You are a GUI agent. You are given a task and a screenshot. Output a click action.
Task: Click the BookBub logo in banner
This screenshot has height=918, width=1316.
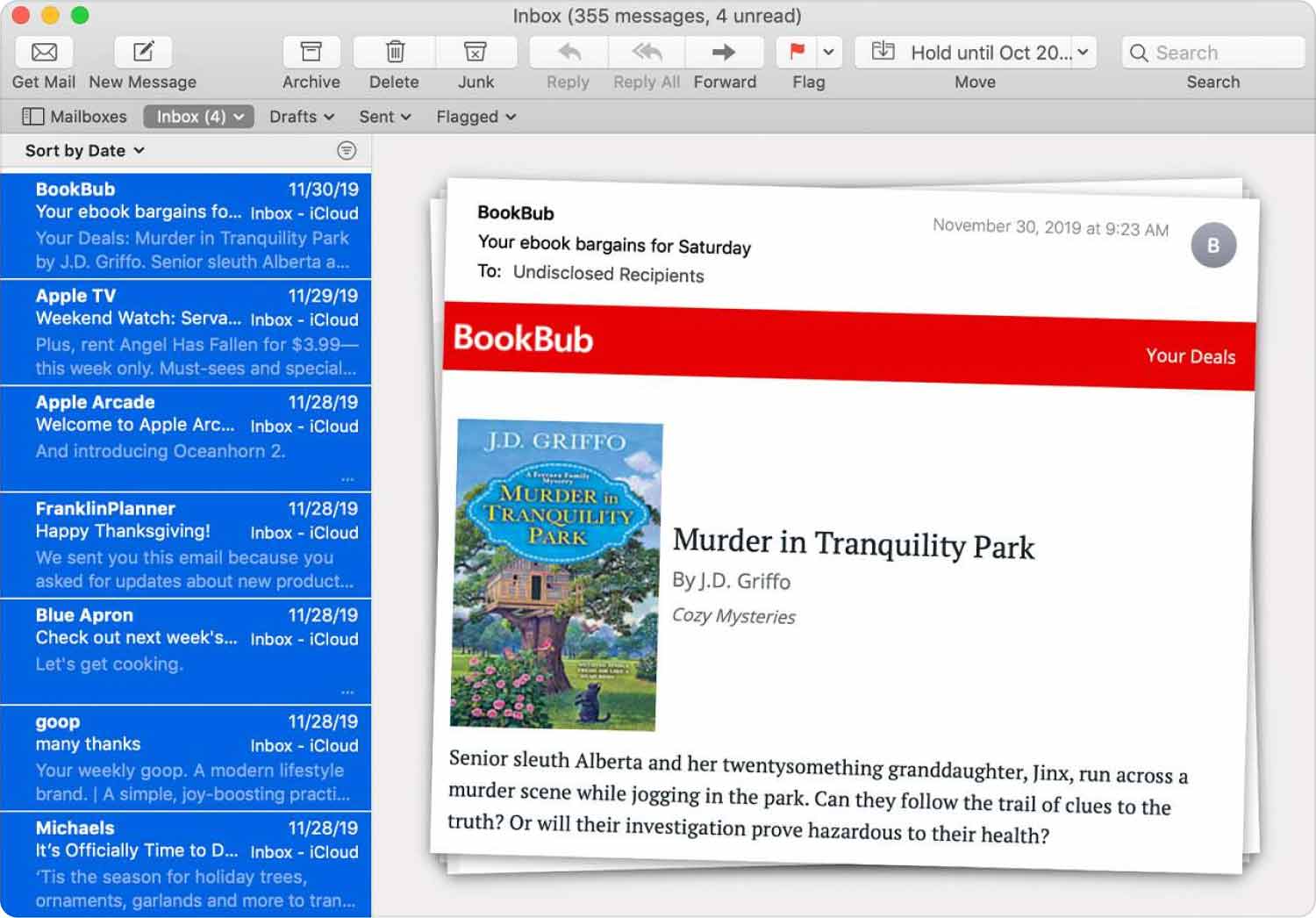[x=523, y=339]
